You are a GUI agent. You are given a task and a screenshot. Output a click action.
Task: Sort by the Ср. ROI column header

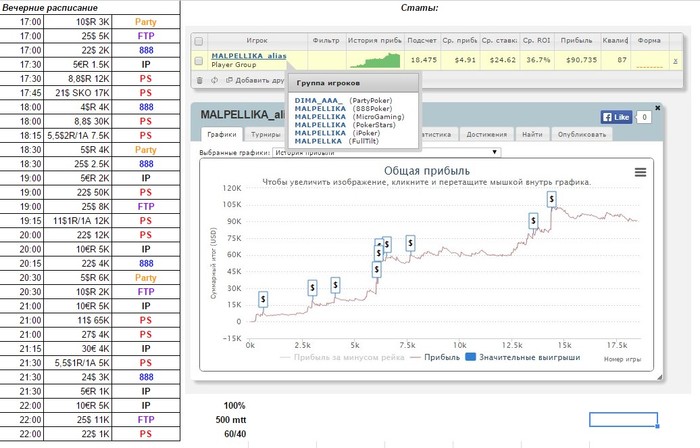(537, 41)
